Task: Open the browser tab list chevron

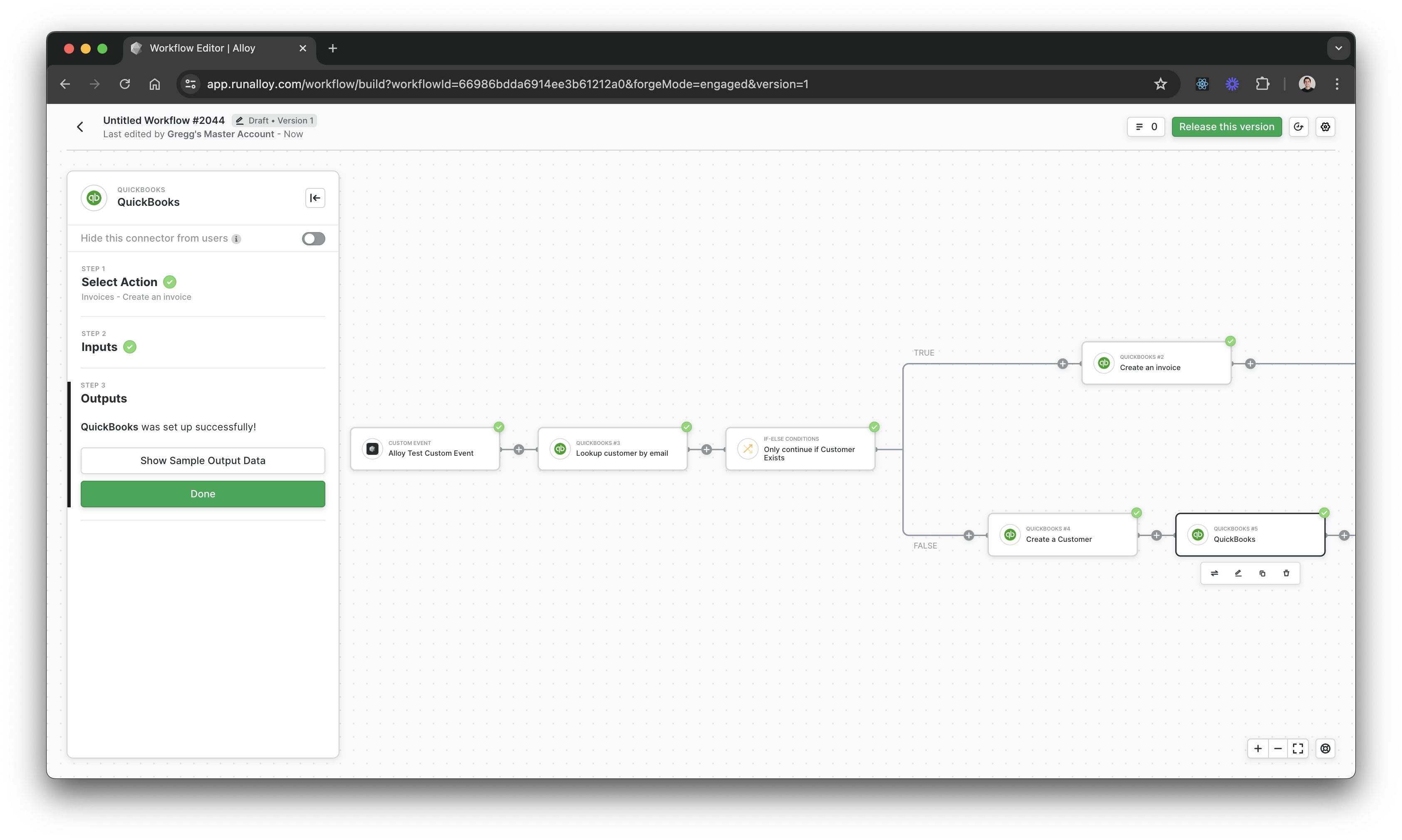Action: click(x=1338, y=48)
